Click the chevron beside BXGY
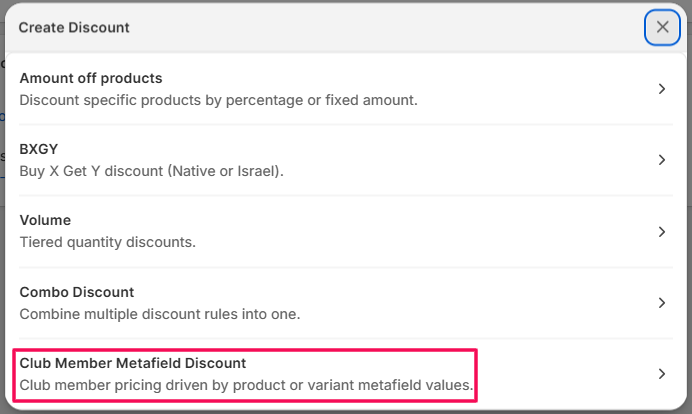This screenshot has width=692, height=414. coord(662,160)
